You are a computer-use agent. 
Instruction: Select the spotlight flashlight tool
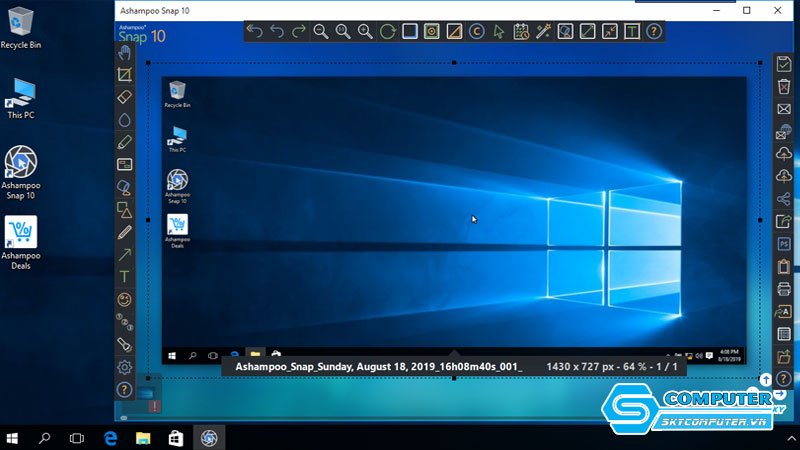[125, 344]
